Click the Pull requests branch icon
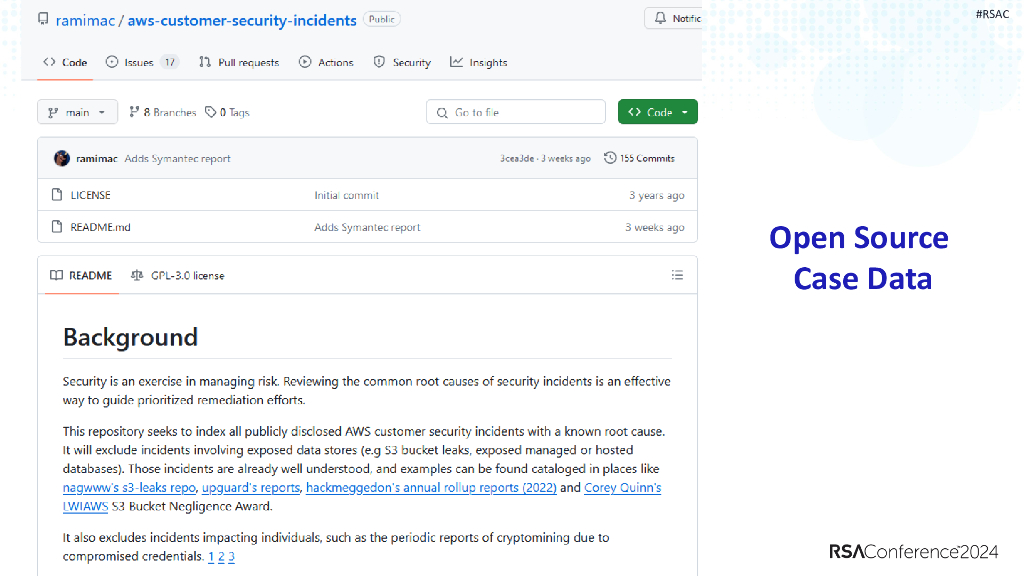The width and height of the screenshot is (1024, 576). click(205, 62)
